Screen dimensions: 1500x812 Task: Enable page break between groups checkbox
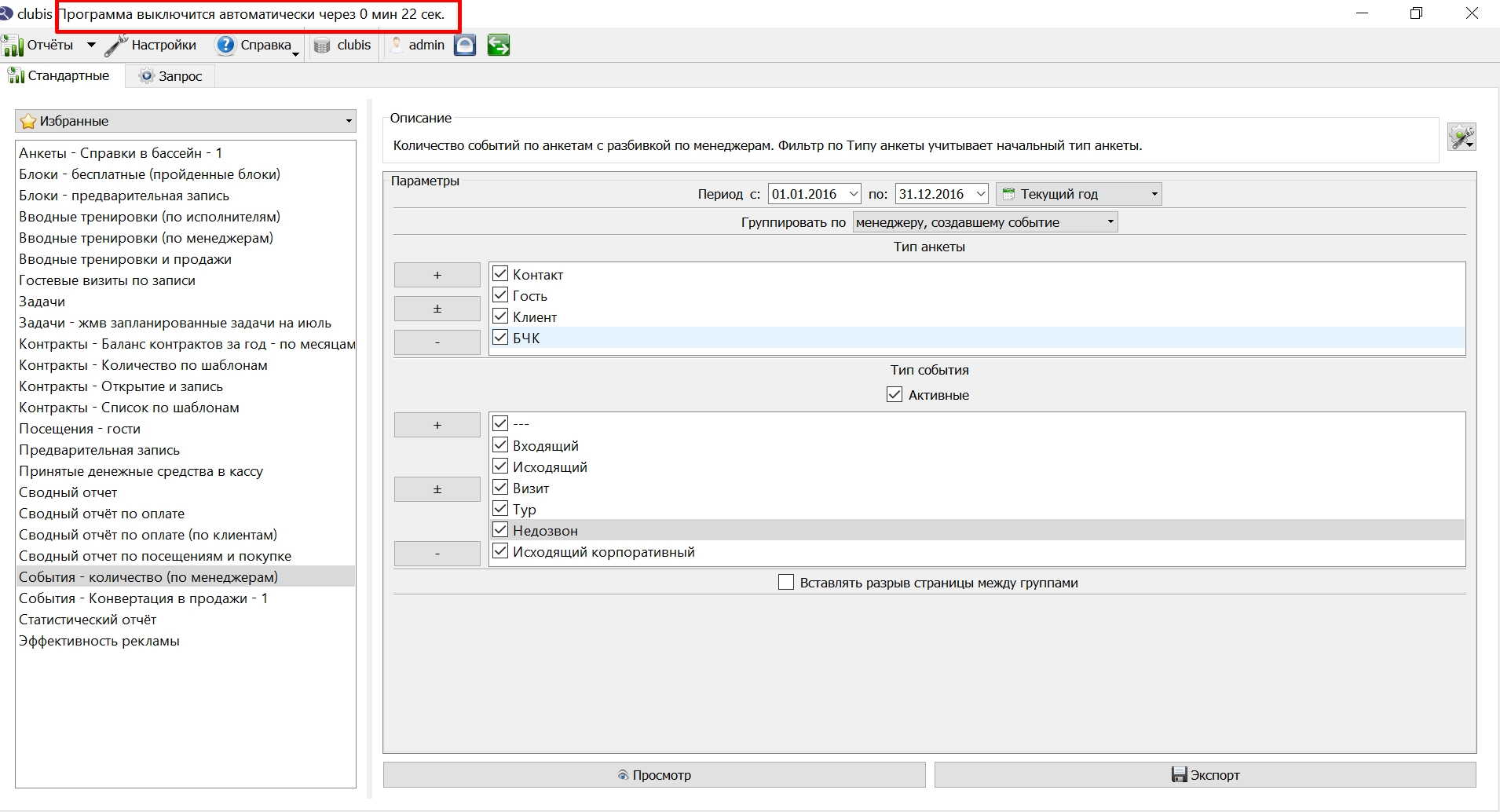pos(785,582)
